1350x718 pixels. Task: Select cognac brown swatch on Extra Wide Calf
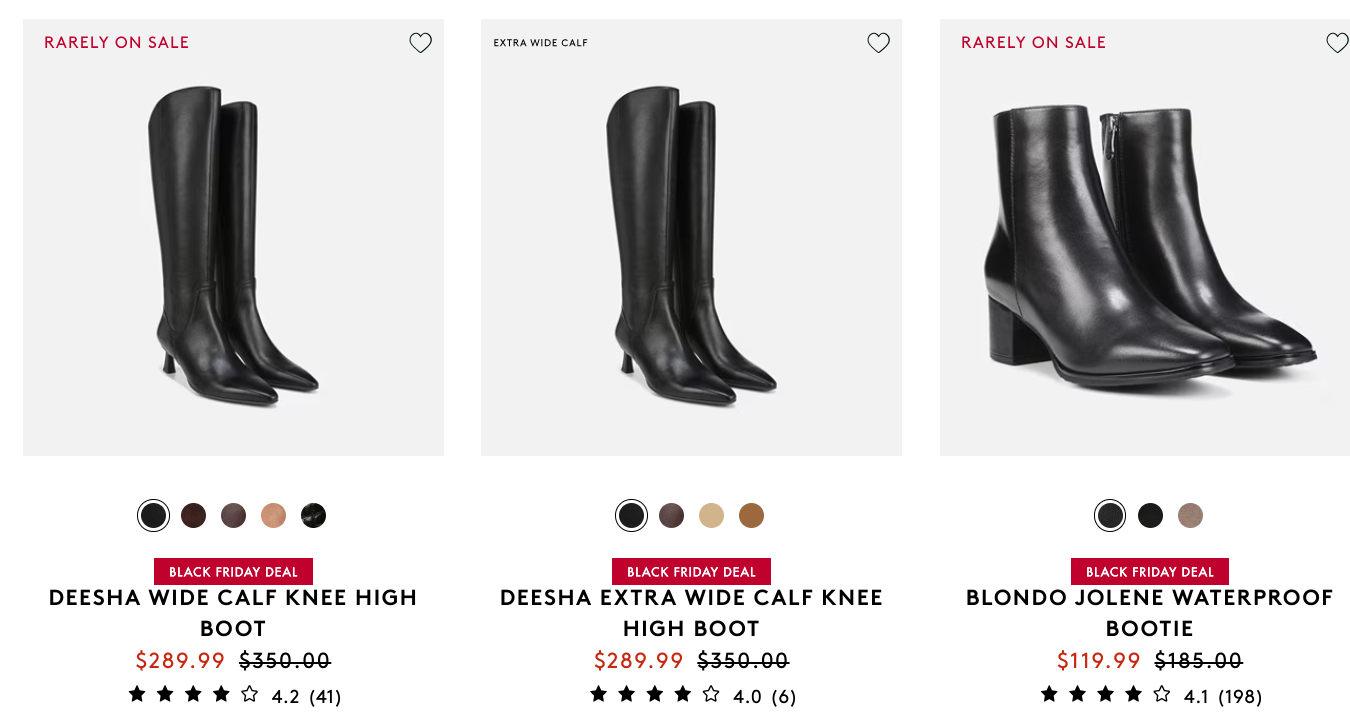[x=751, y=516]
